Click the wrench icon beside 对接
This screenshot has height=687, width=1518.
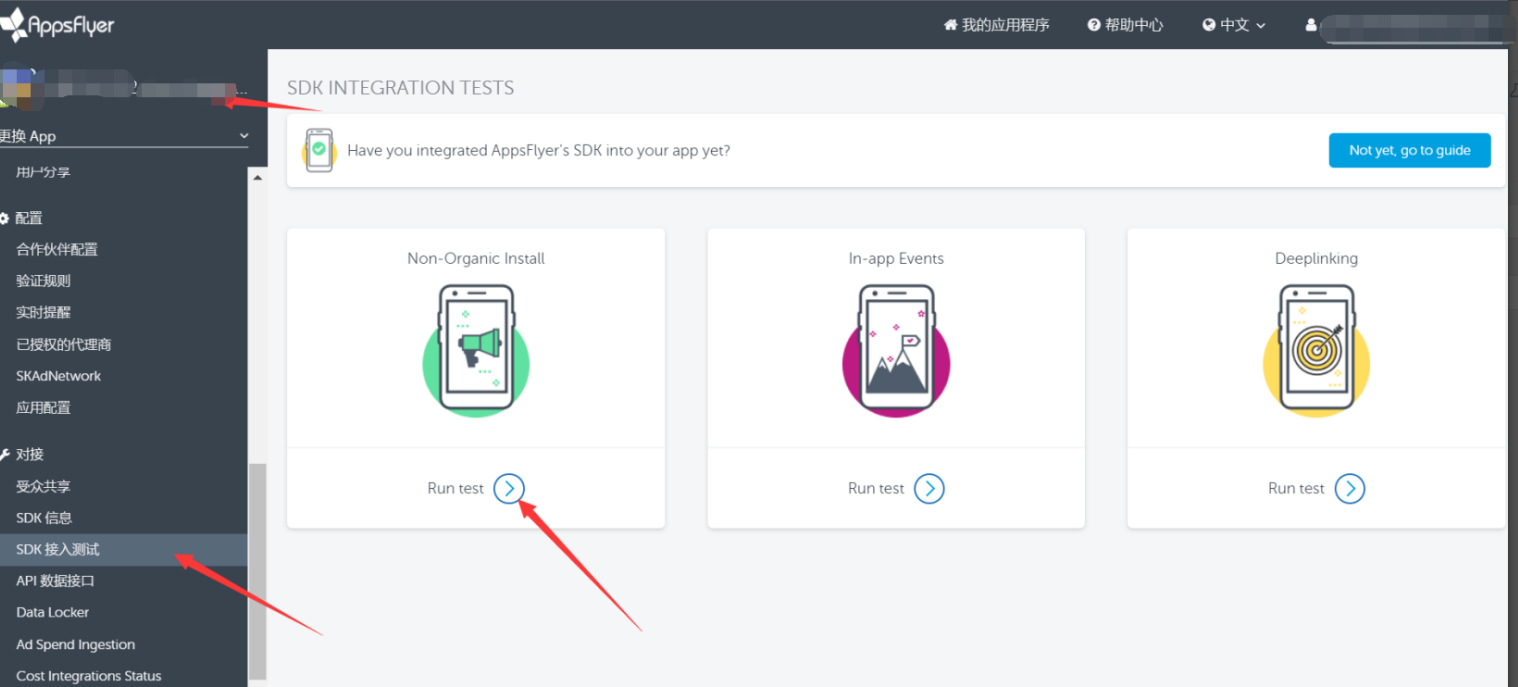click(4, 454)
